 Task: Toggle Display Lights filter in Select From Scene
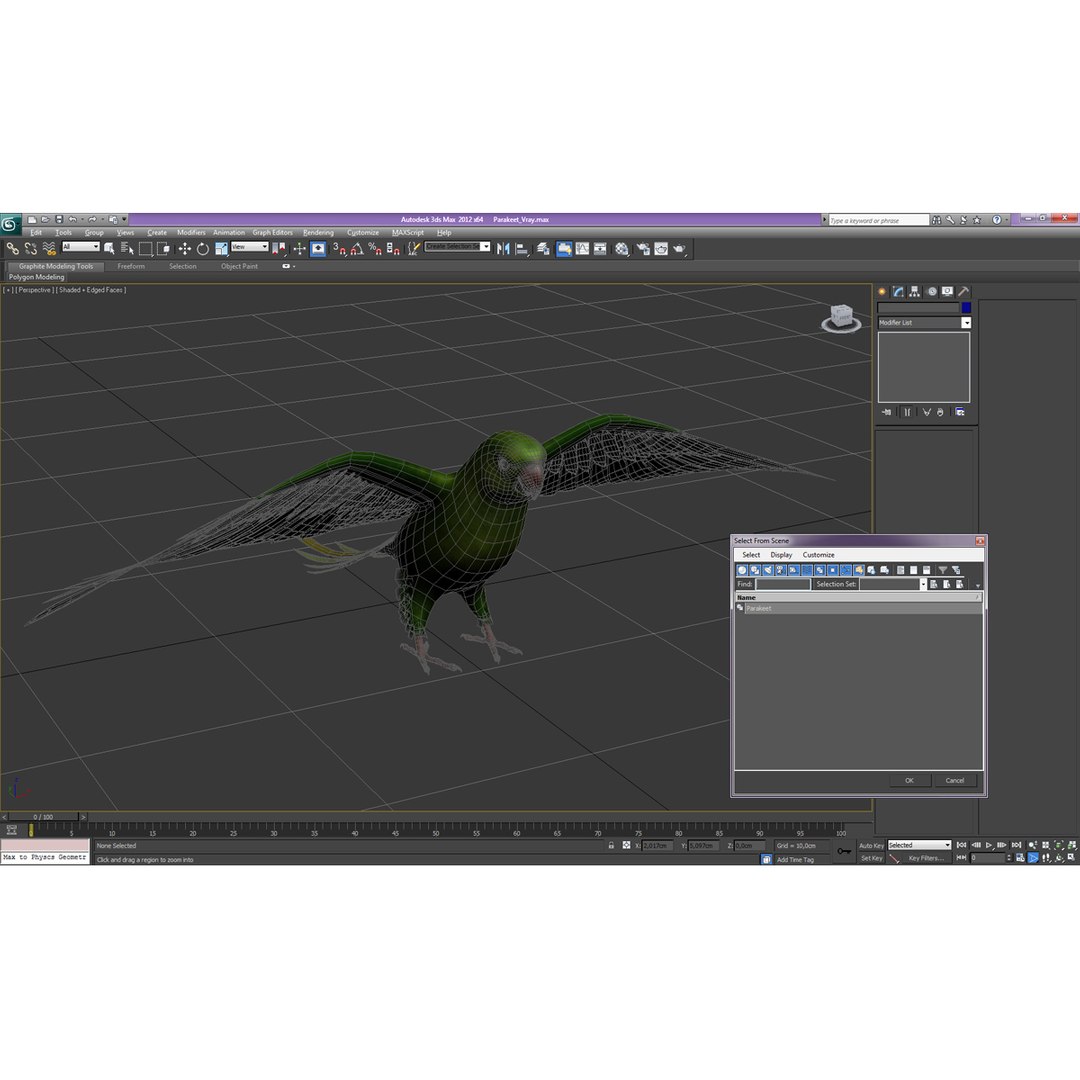[768, 570]
